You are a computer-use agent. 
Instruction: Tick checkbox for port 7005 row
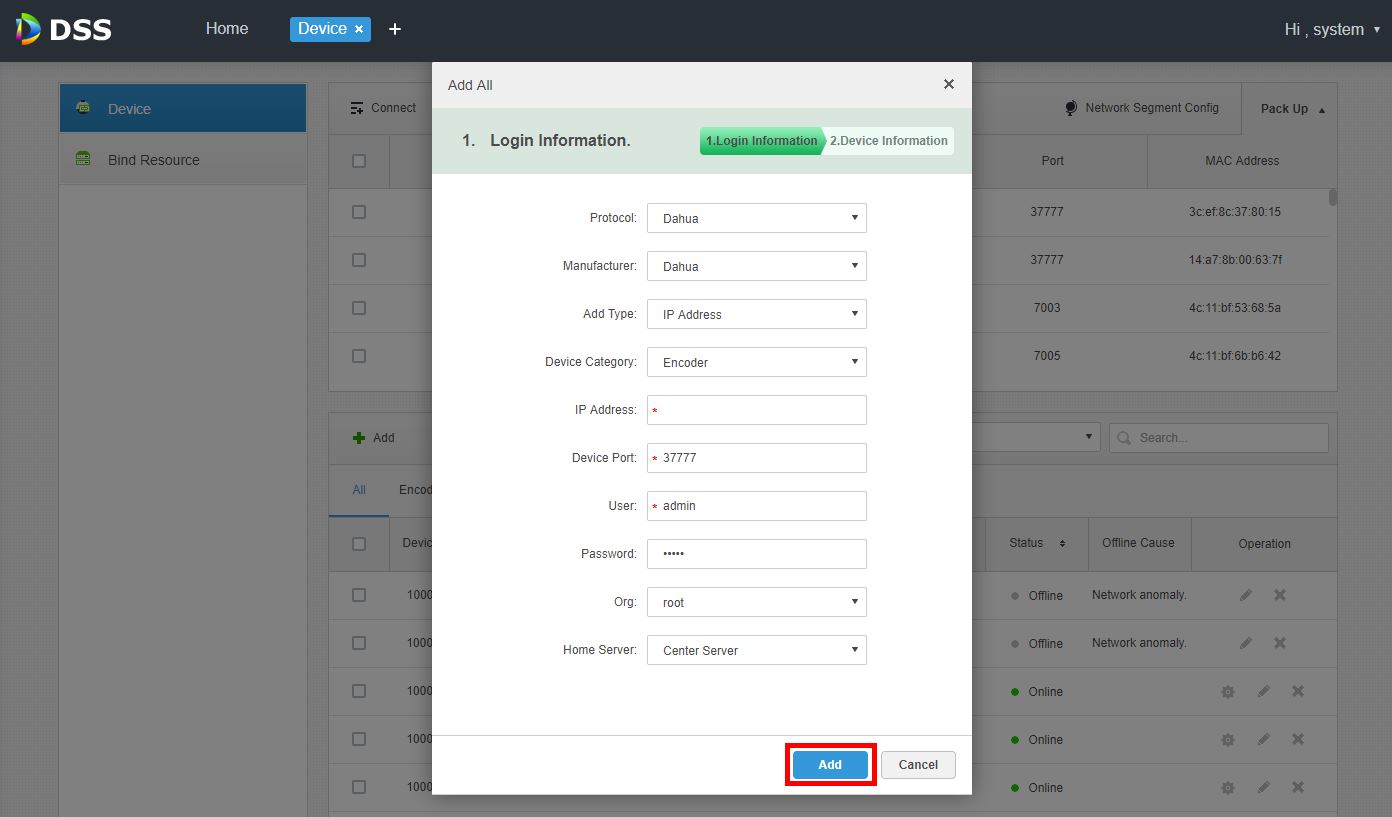click(359, 356)
